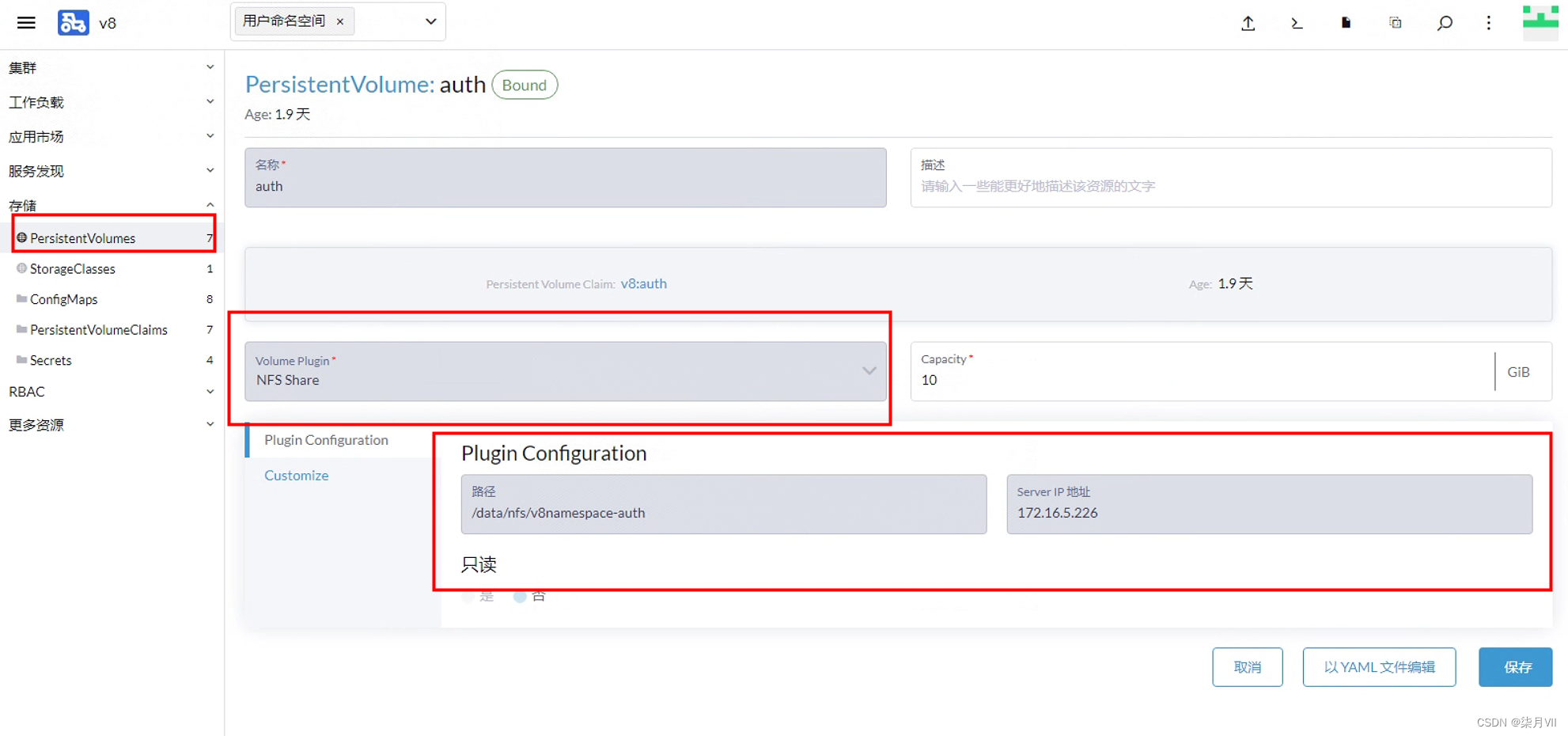Expand the 应用市场 sidebar section
Image resolution: width=1568 pixels, height=736 pixels.
coord(111,136)
